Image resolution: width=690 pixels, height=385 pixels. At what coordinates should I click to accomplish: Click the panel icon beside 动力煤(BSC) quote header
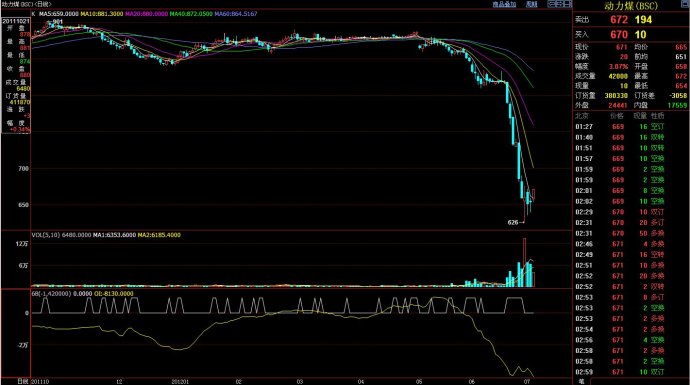[686, 4]
